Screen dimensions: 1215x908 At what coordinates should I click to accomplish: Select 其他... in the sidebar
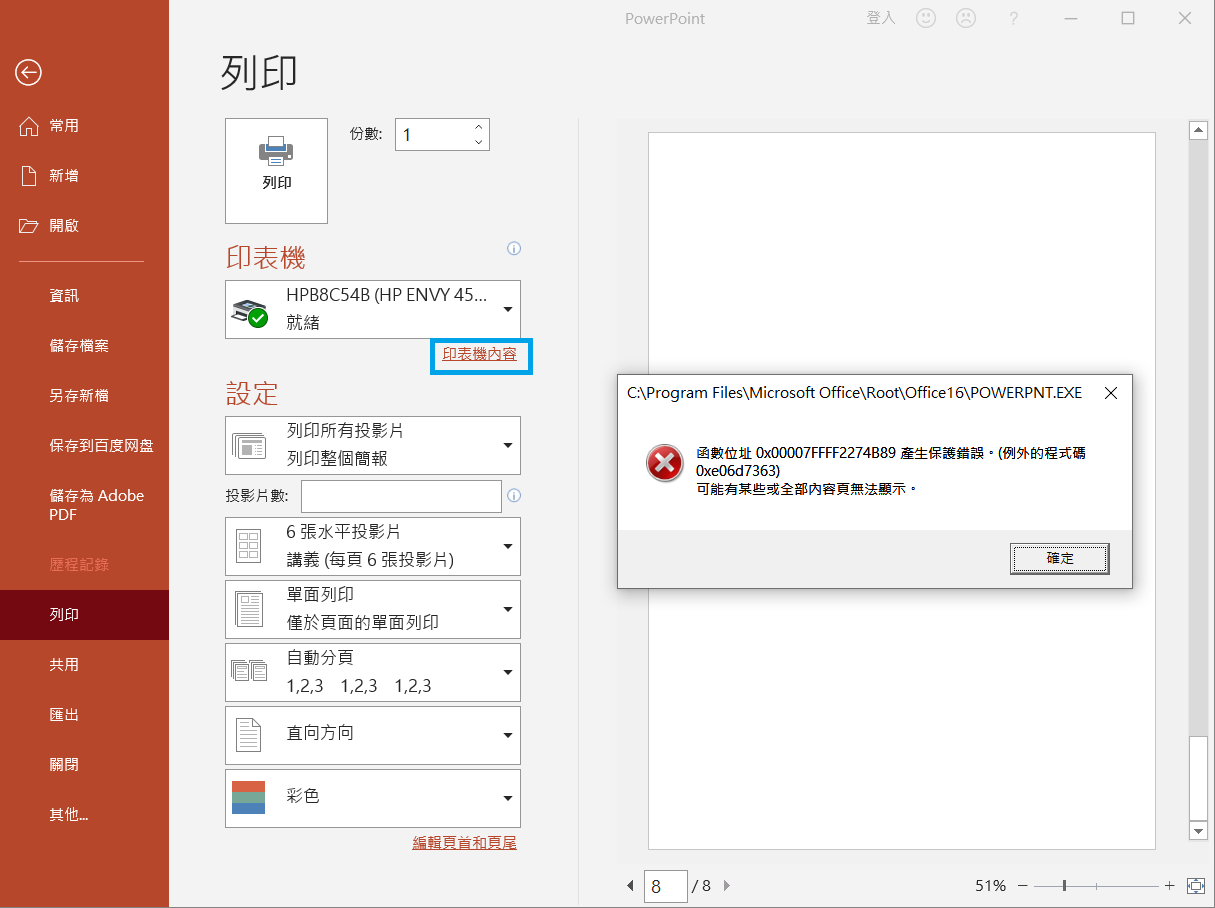84,814
